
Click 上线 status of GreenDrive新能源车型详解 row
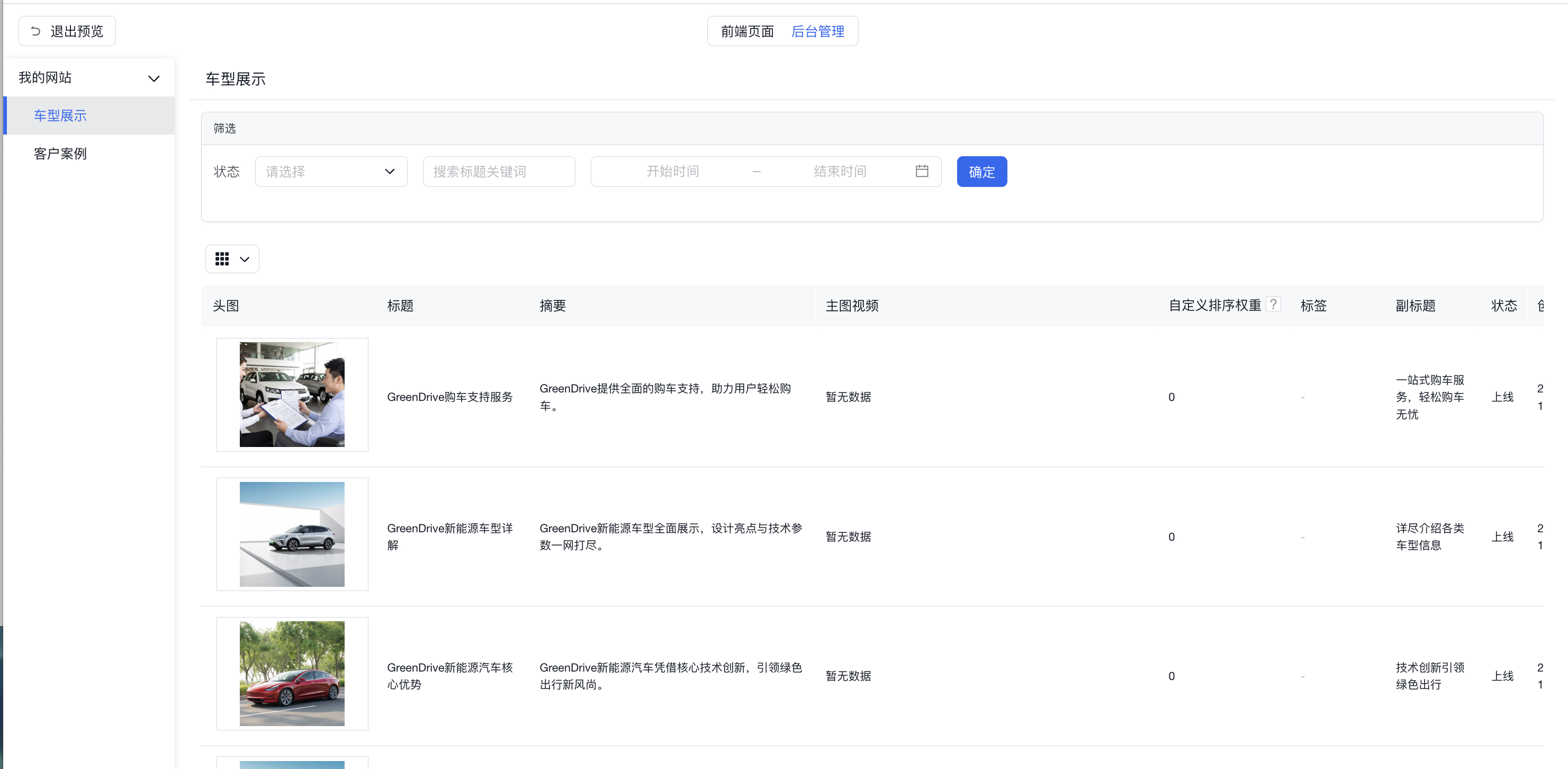(1502, 536)
